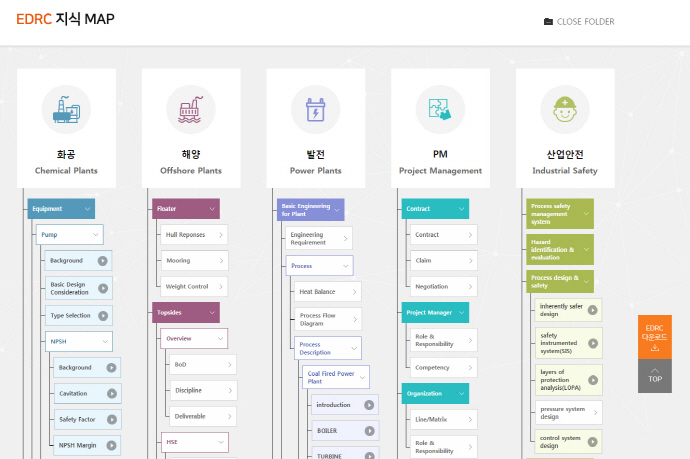
Task: Click the Project Management puzzle icon
Action: 440,110
